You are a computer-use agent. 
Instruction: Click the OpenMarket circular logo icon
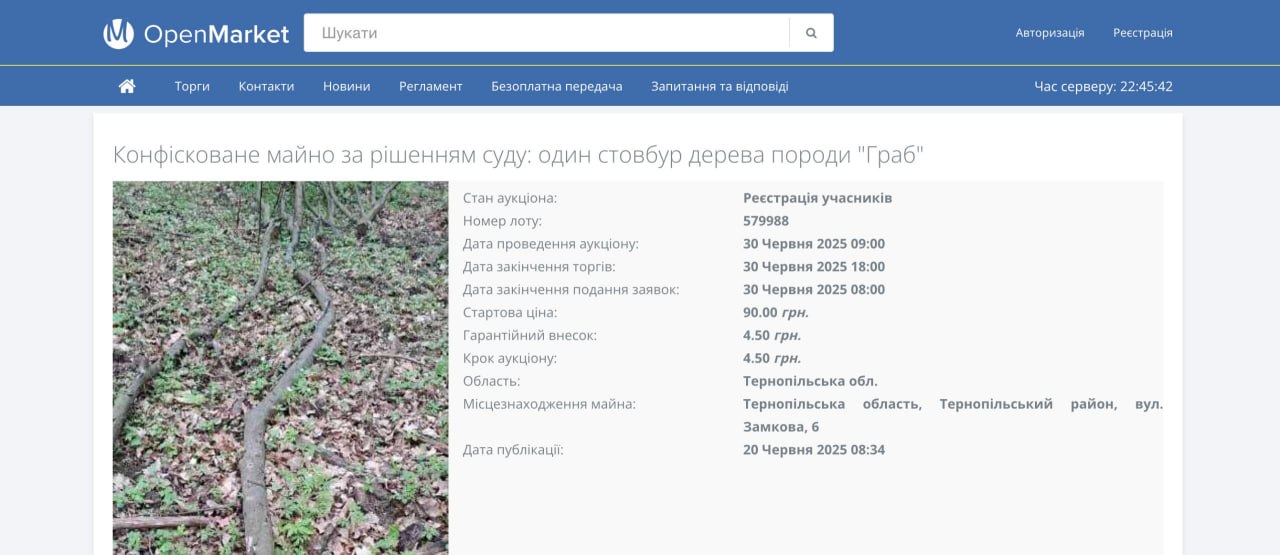pos(118,34)
